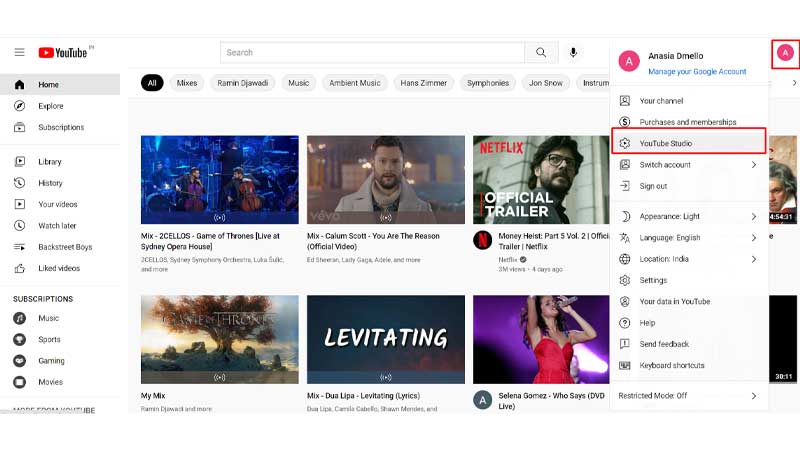The width and height of the screenshot is (800, 450).
Task: Click Manage your Google Account link
Action: (x=697, y=71)
